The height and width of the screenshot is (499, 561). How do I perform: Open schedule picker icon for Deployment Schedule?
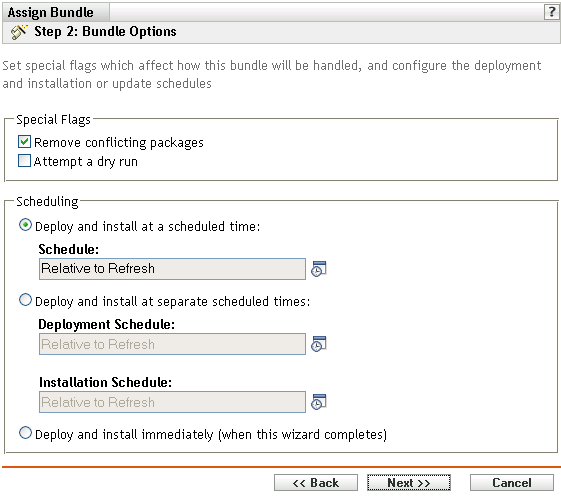318,344
